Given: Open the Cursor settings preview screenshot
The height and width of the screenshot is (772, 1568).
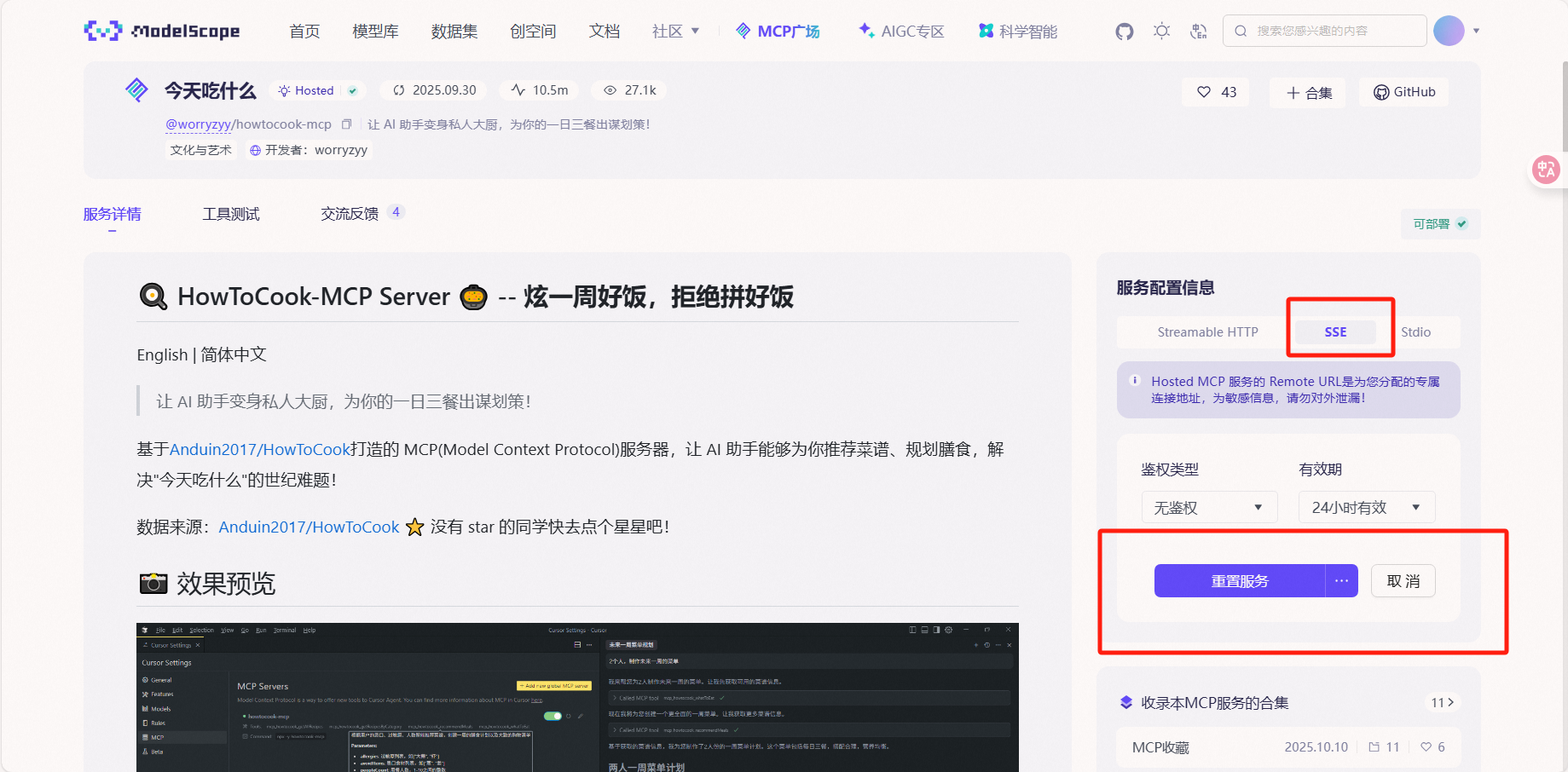Looking at the screenshot, I should point(577,697).
